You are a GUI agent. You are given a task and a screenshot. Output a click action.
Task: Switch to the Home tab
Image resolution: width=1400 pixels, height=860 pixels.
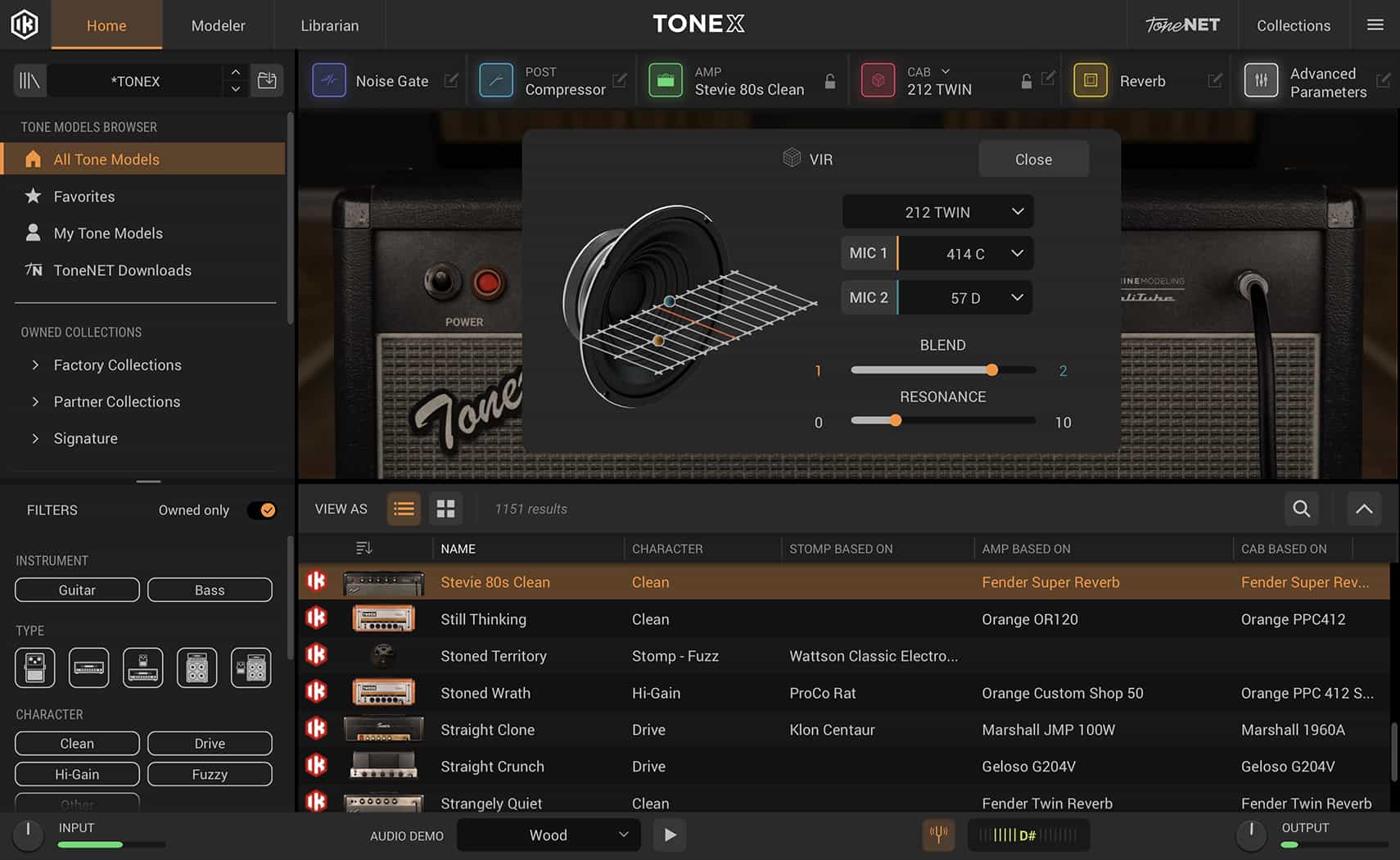pyautogui.click(x=106, y=25)
